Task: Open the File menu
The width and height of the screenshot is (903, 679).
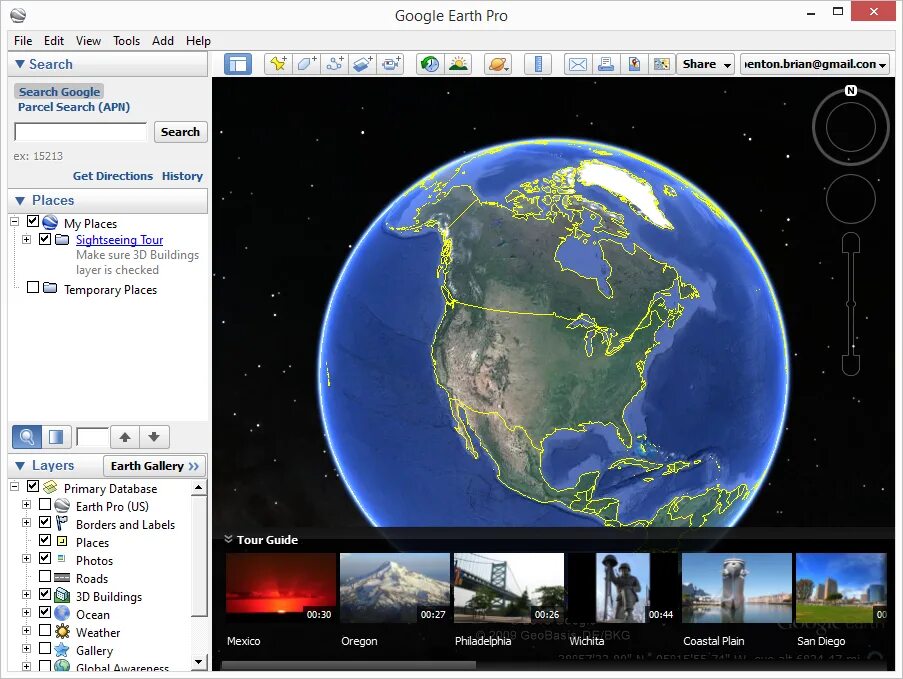Action: 23,41
